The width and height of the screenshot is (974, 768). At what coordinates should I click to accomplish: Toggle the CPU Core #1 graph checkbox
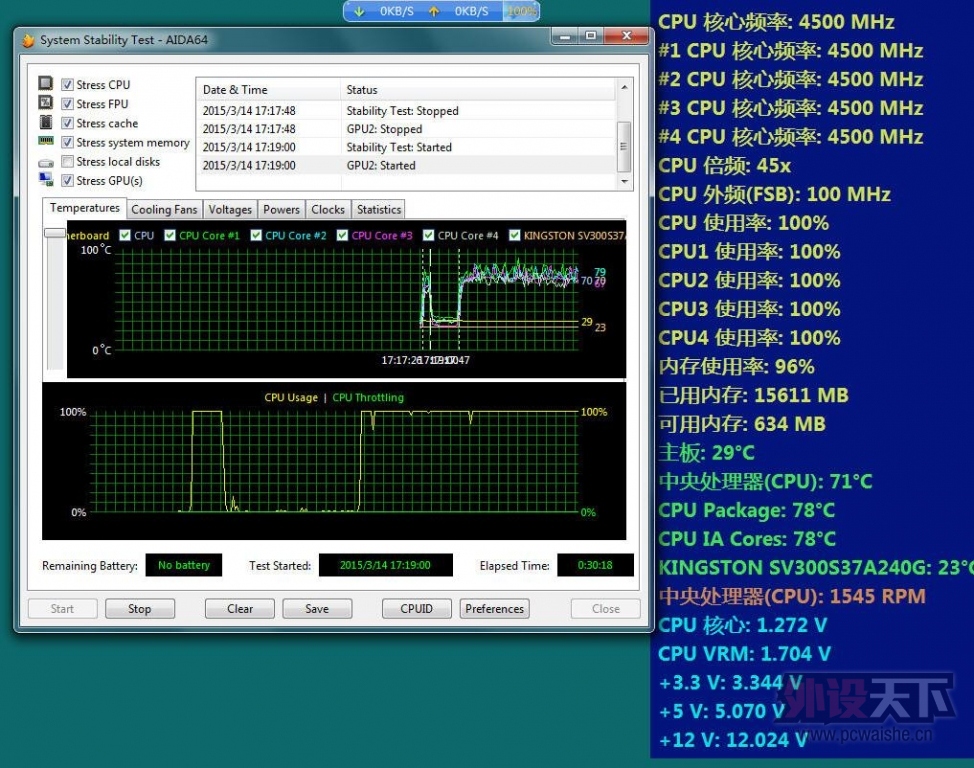click(x=170, y=235)
